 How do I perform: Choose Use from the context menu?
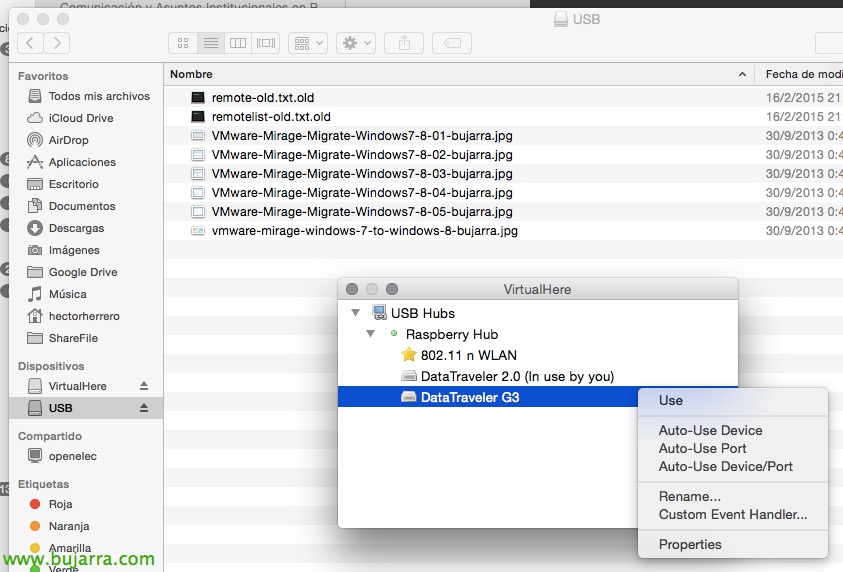pyautogui.click(x=671, y=400)
